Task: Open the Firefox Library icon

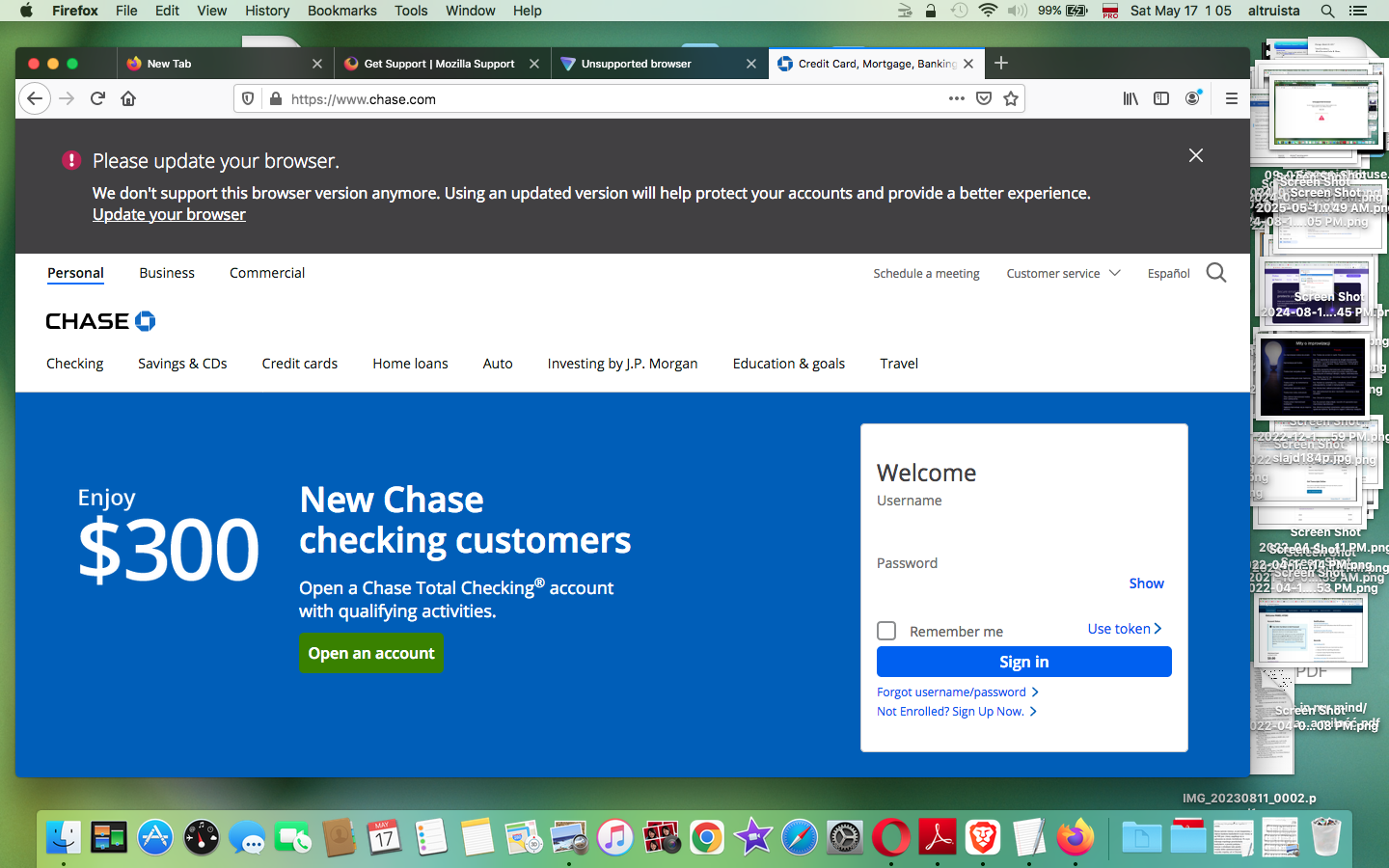Action: pyautogui.click(x=1130, y=98)
